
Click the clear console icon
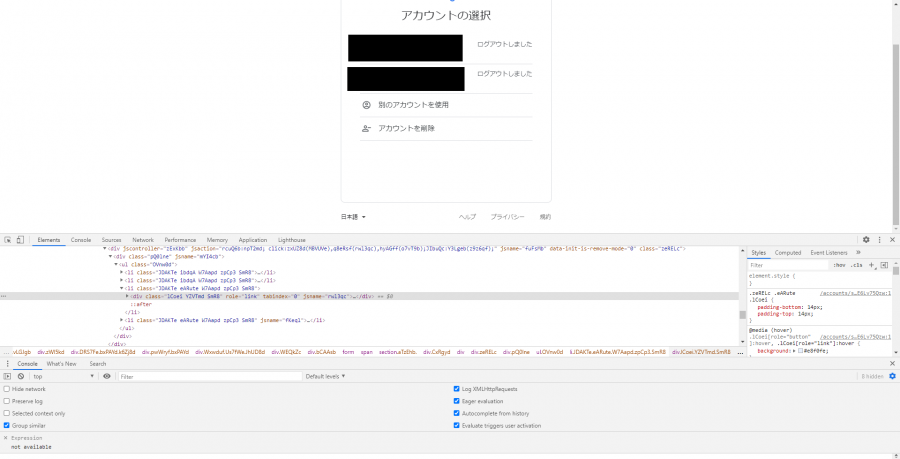pyautogui.click(x=20, y=376)
